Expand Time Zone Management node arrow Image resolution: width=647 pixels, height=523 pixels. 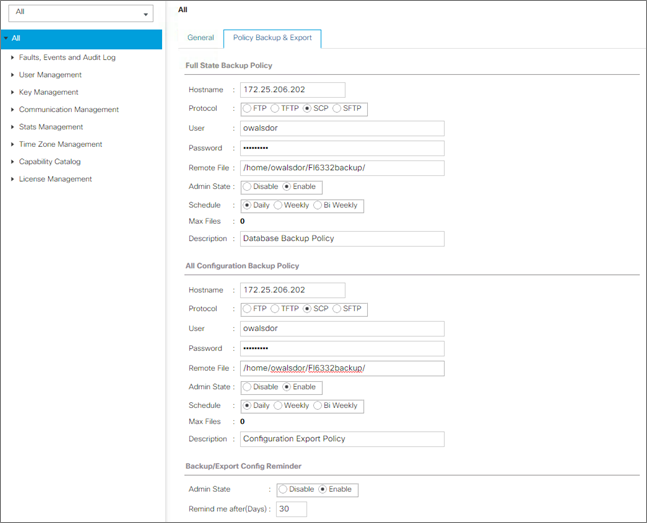[12, 144]
